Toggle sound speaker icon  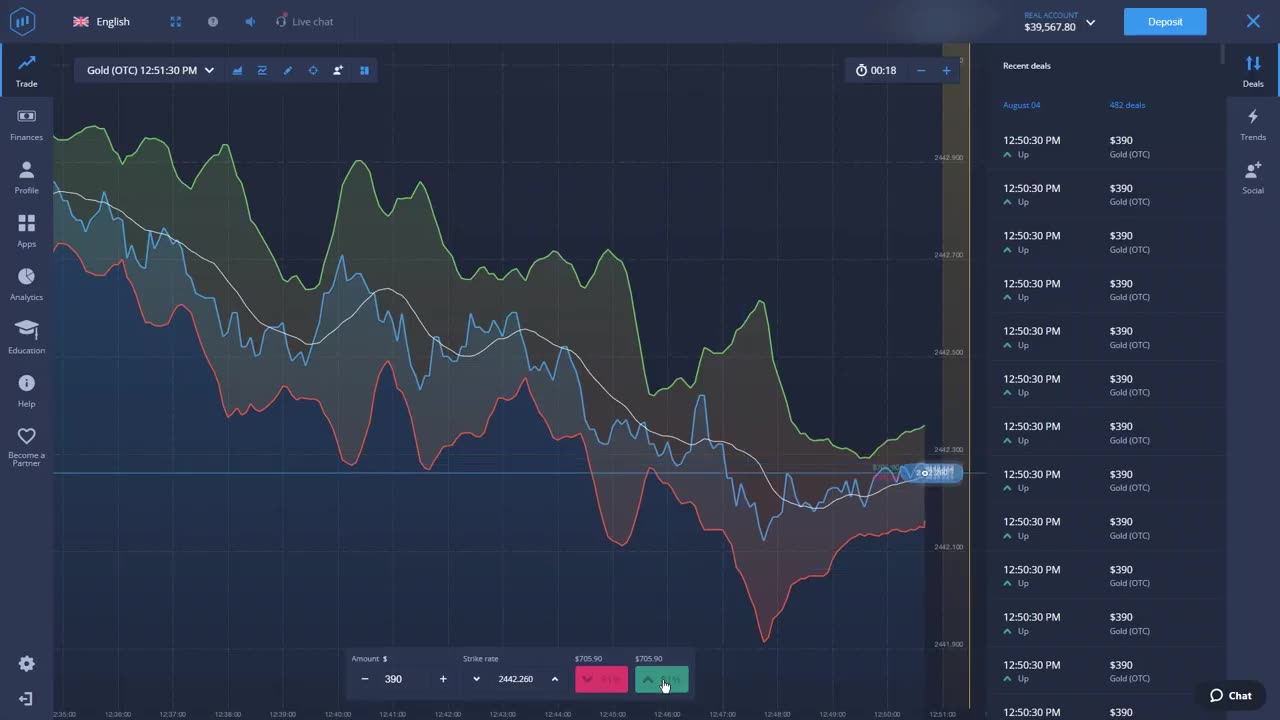click(x=250, y=21)
